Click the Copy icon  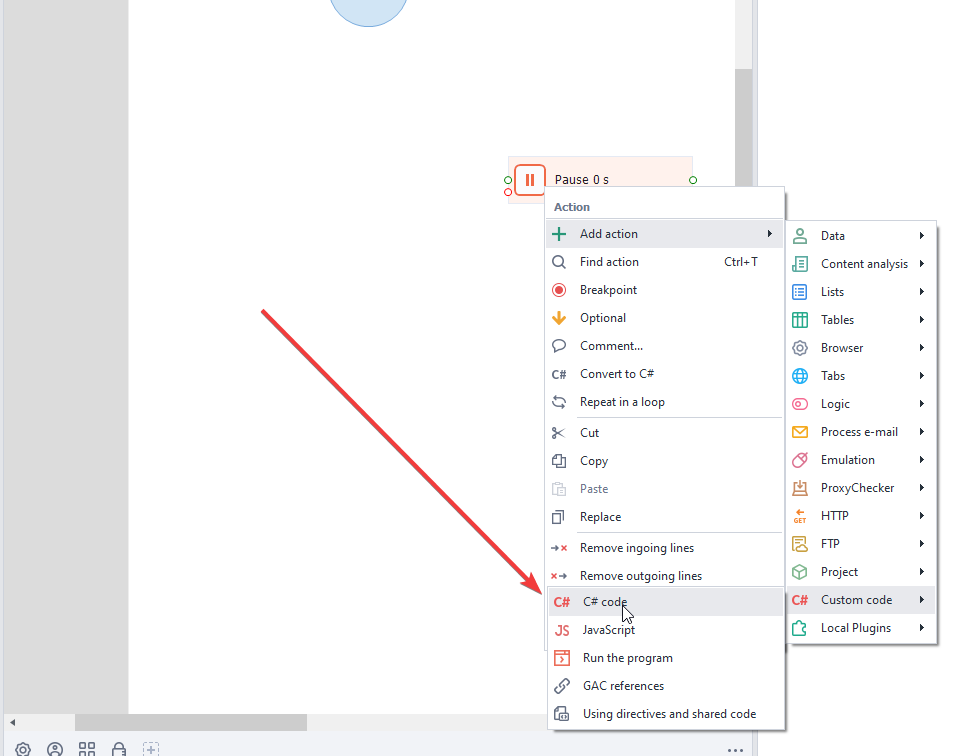pyautogui.click(x=558, y=461)
